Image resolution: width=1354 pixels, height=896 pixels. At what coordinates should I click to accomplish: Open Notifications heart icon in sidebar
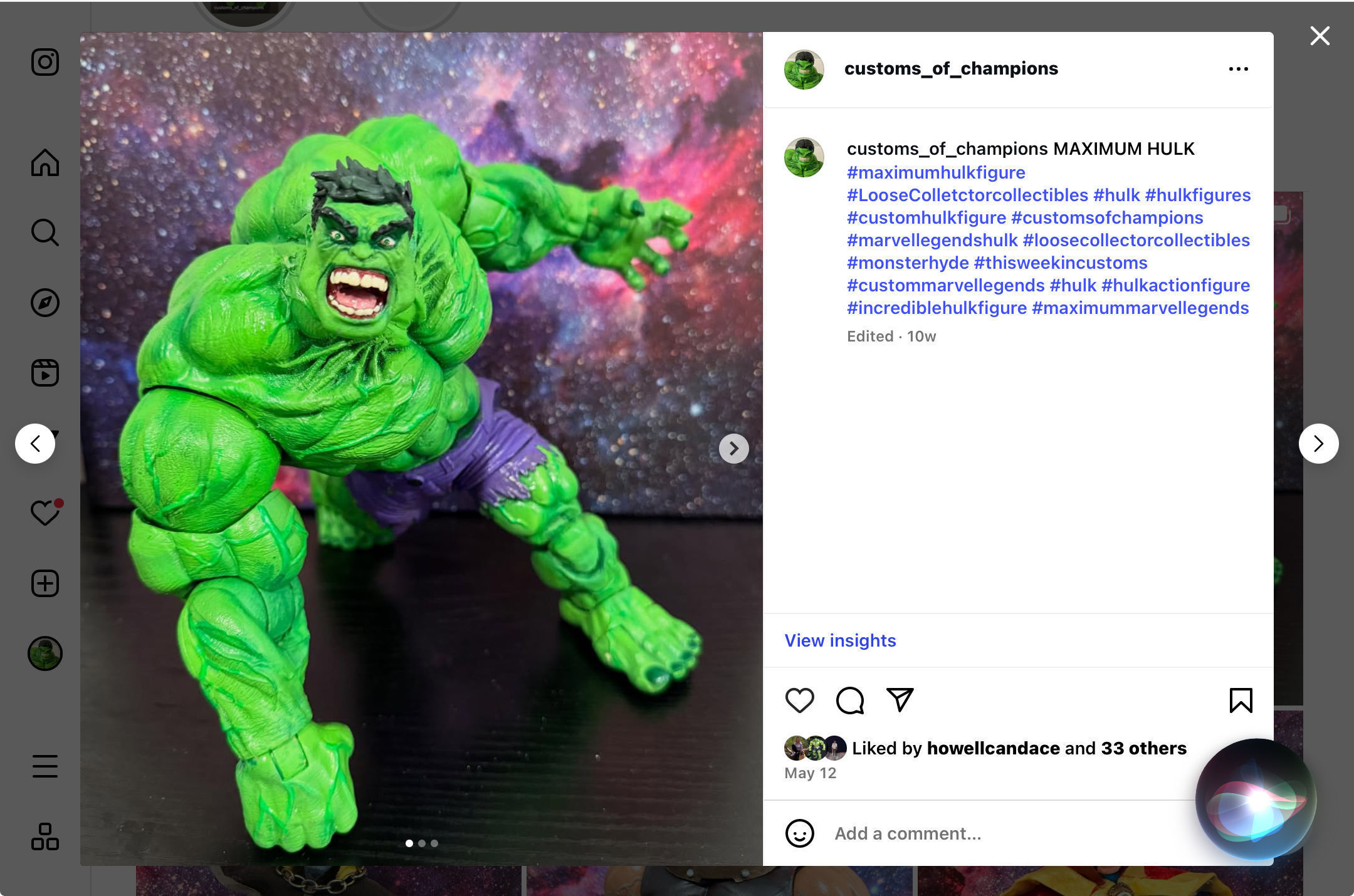[x=46, y=512]
